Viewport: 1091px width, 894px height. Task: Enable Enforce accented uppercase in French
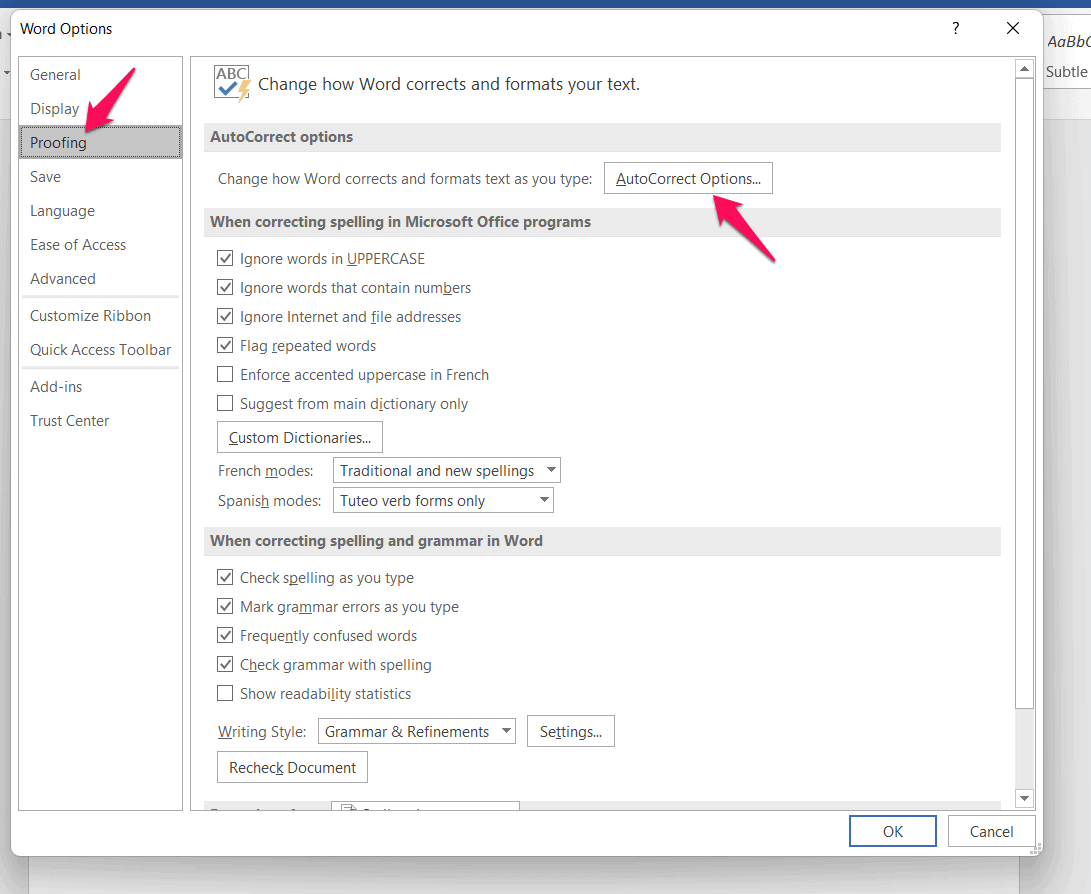[x=225, y=375]
